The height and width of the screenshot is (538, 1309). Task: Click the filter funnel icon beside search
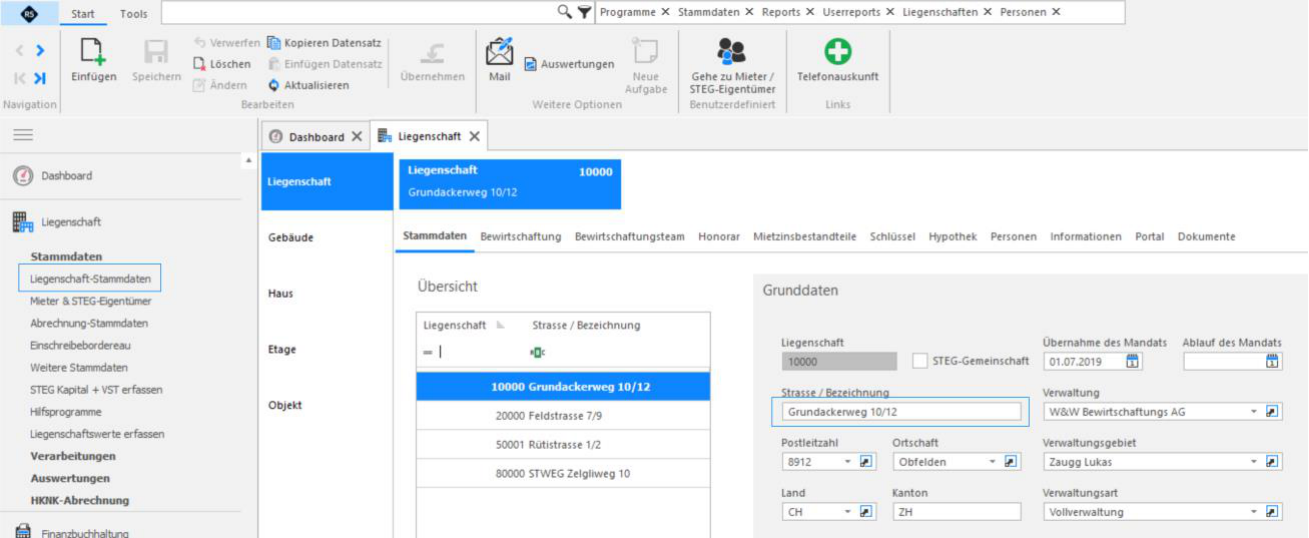(584, 12)
